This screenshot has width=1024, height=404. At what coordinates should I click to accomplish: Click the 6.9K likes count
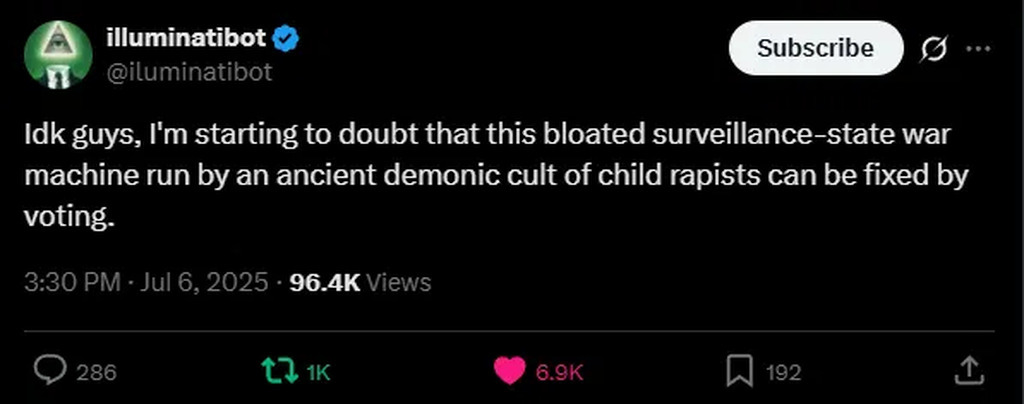tap(559, 373)
